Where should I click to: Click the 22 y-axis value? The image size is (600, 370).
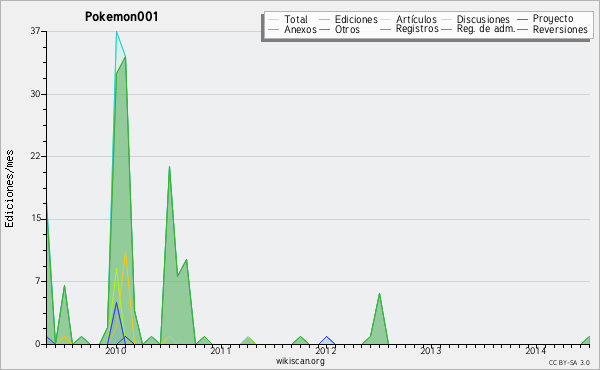(36, 156)
